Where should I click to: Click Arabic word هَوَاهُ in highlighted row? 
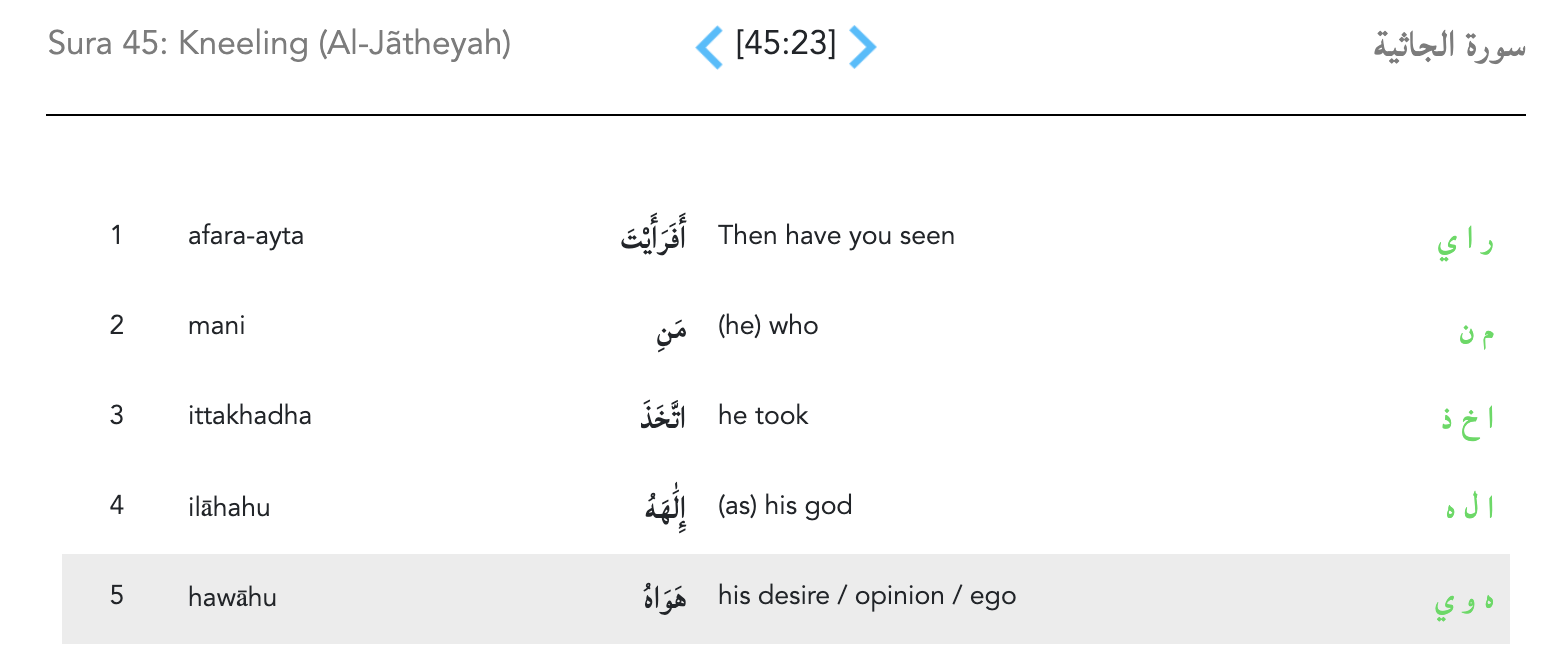tap(662, 598)
